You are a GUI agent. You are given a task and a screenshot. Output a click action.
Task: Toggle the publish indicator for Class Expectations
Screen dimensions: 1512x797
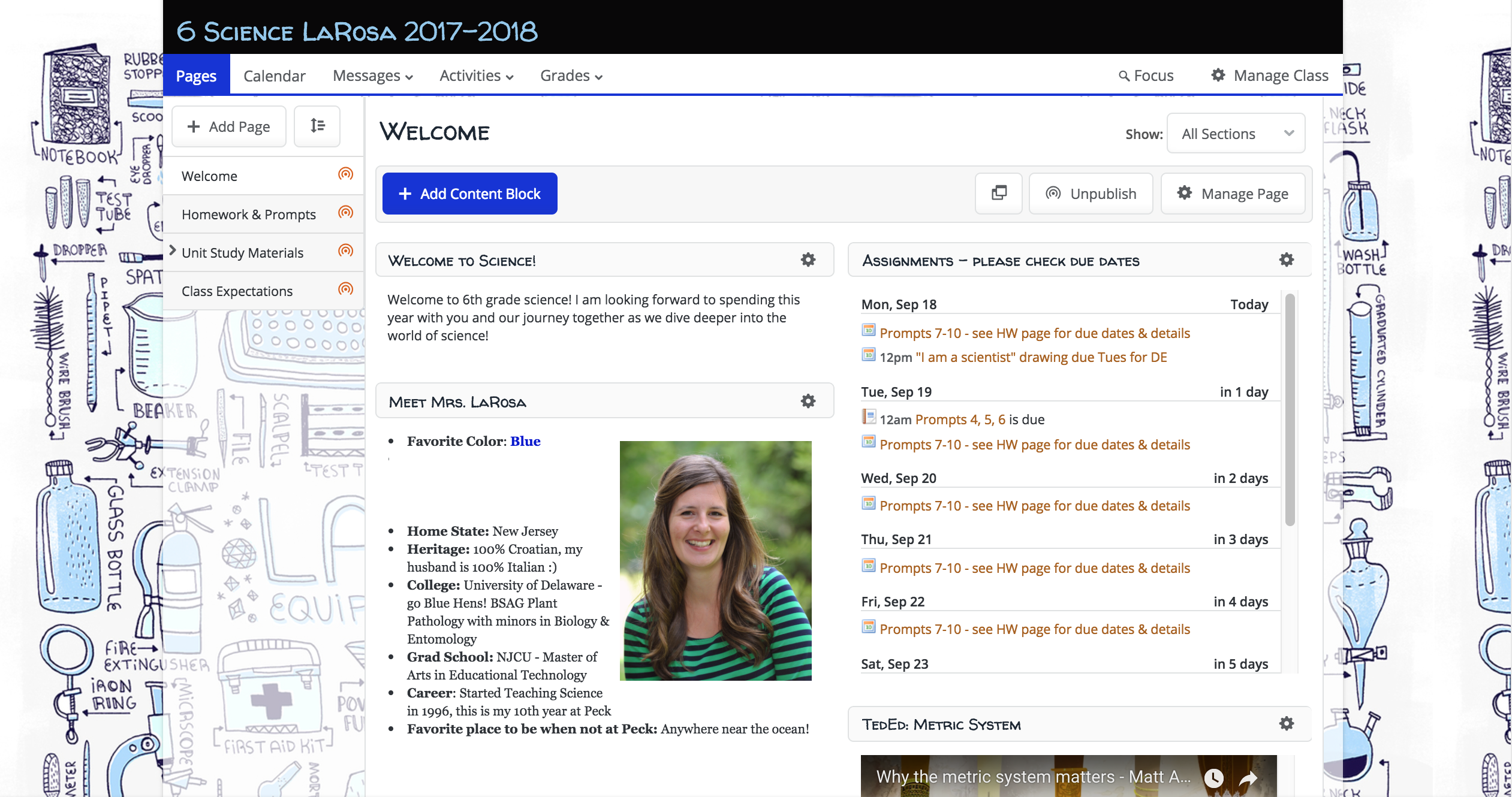345,289
